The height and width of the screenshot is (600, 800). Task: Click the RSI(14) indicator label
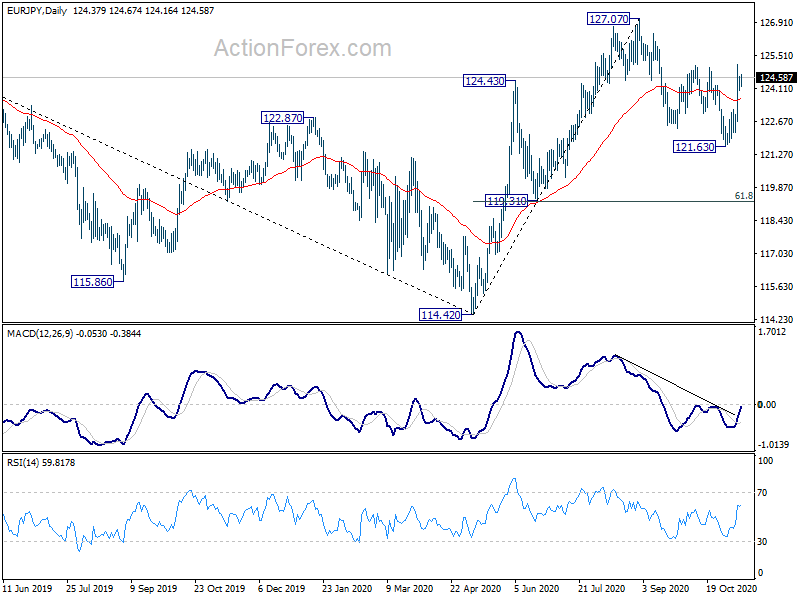[23, 463]
